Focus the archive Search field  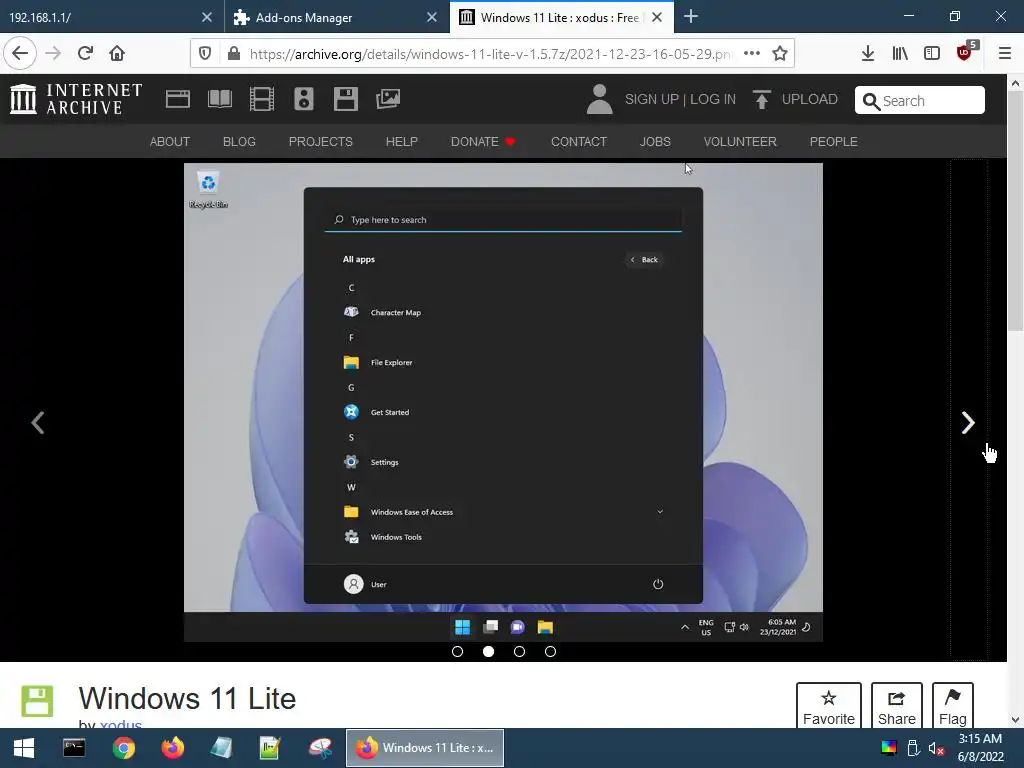(920, 101)
